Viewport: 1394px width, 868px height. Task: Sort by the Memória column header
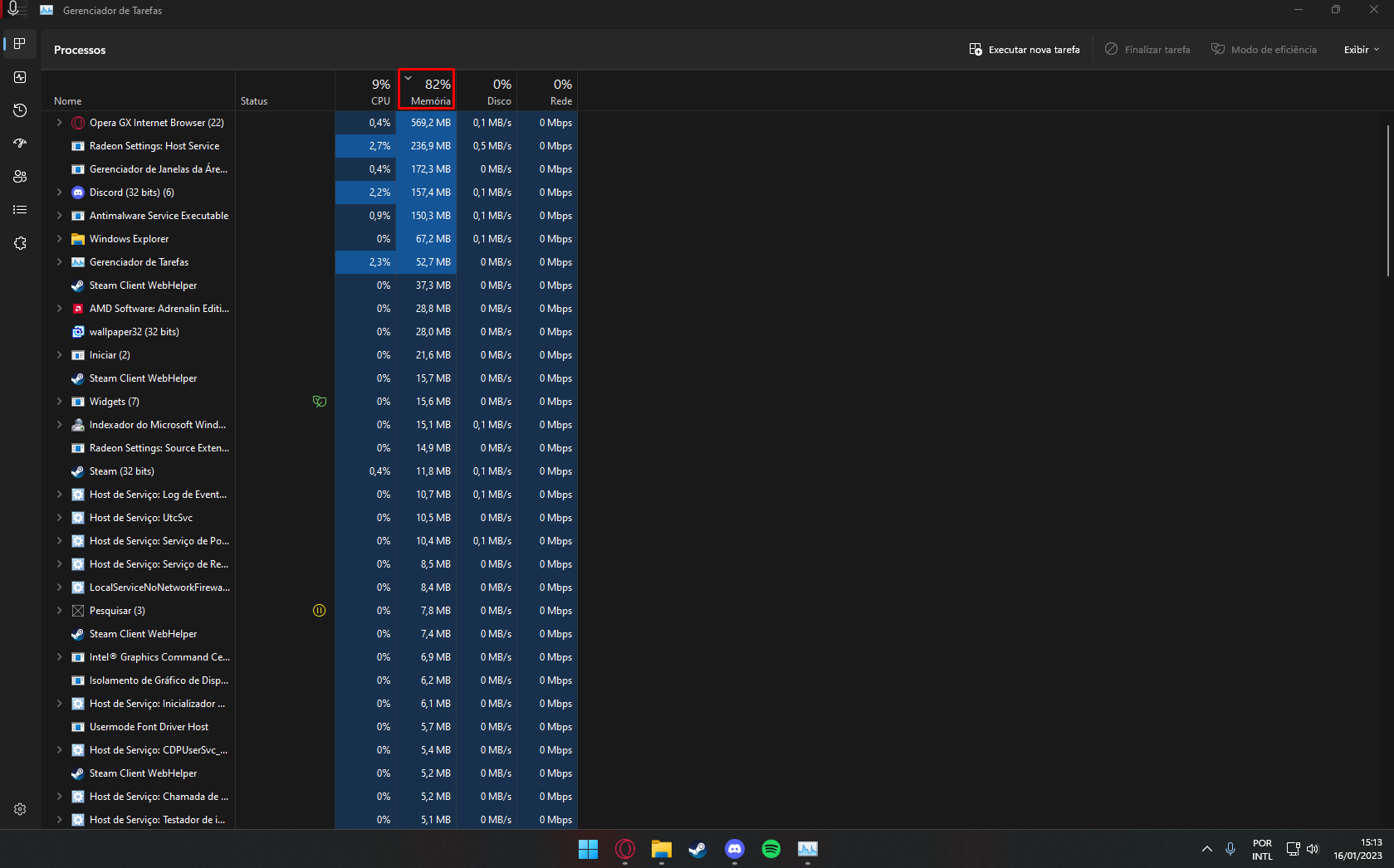(427, 89)
